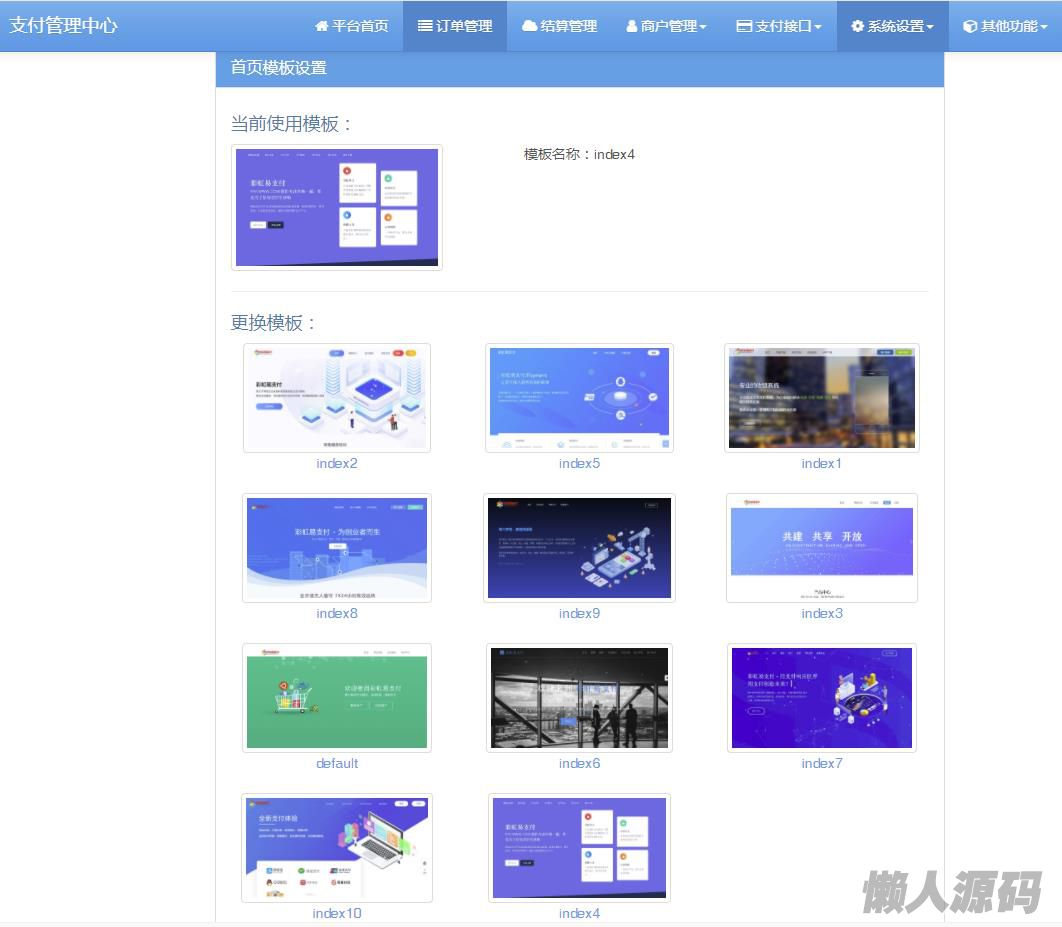Click the home icon beside 平台首页
1062x927 pixels.
click(321, 26)
